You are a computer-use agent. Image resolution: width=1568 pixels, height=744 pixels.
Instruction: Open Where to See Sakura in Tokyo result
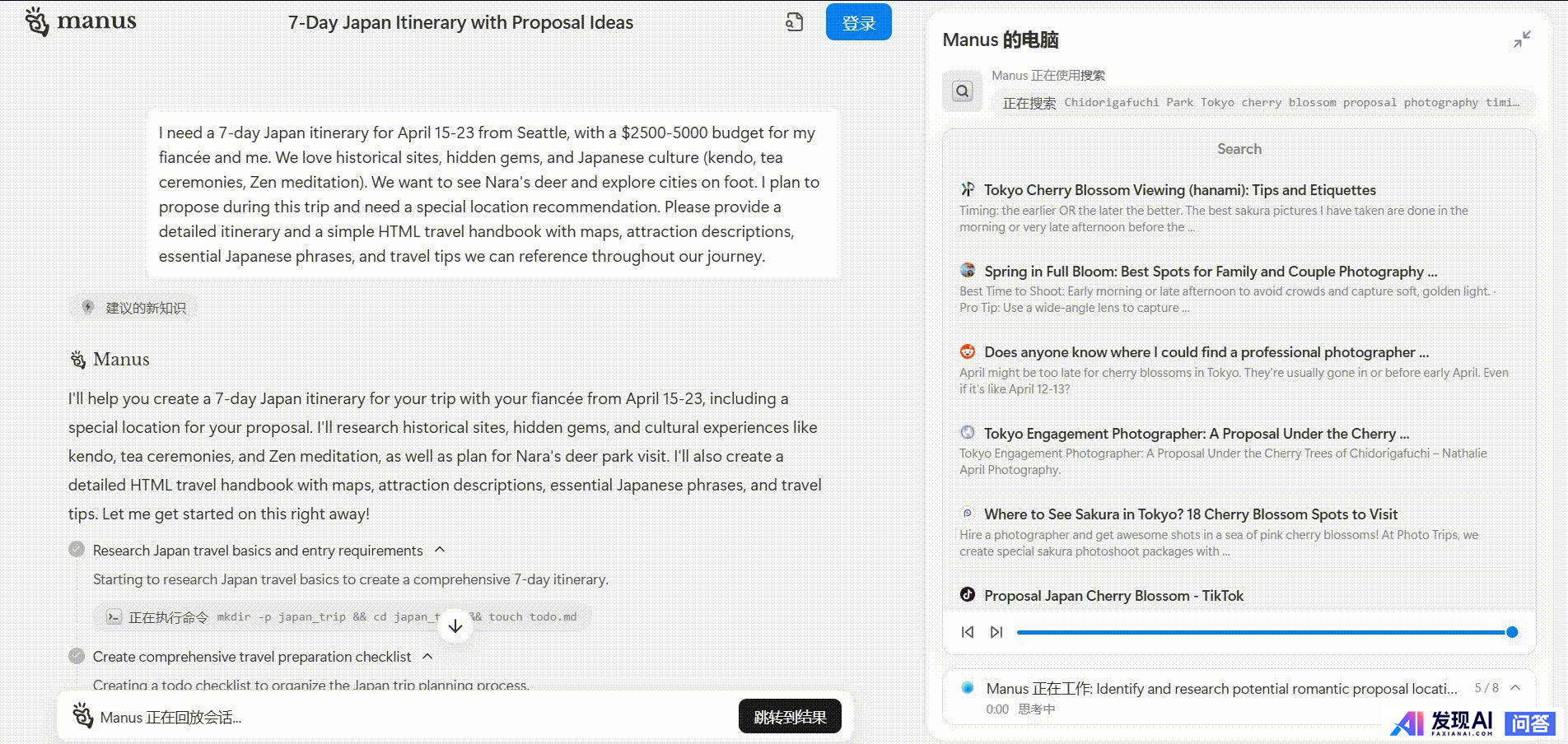tap(1190, 514)
